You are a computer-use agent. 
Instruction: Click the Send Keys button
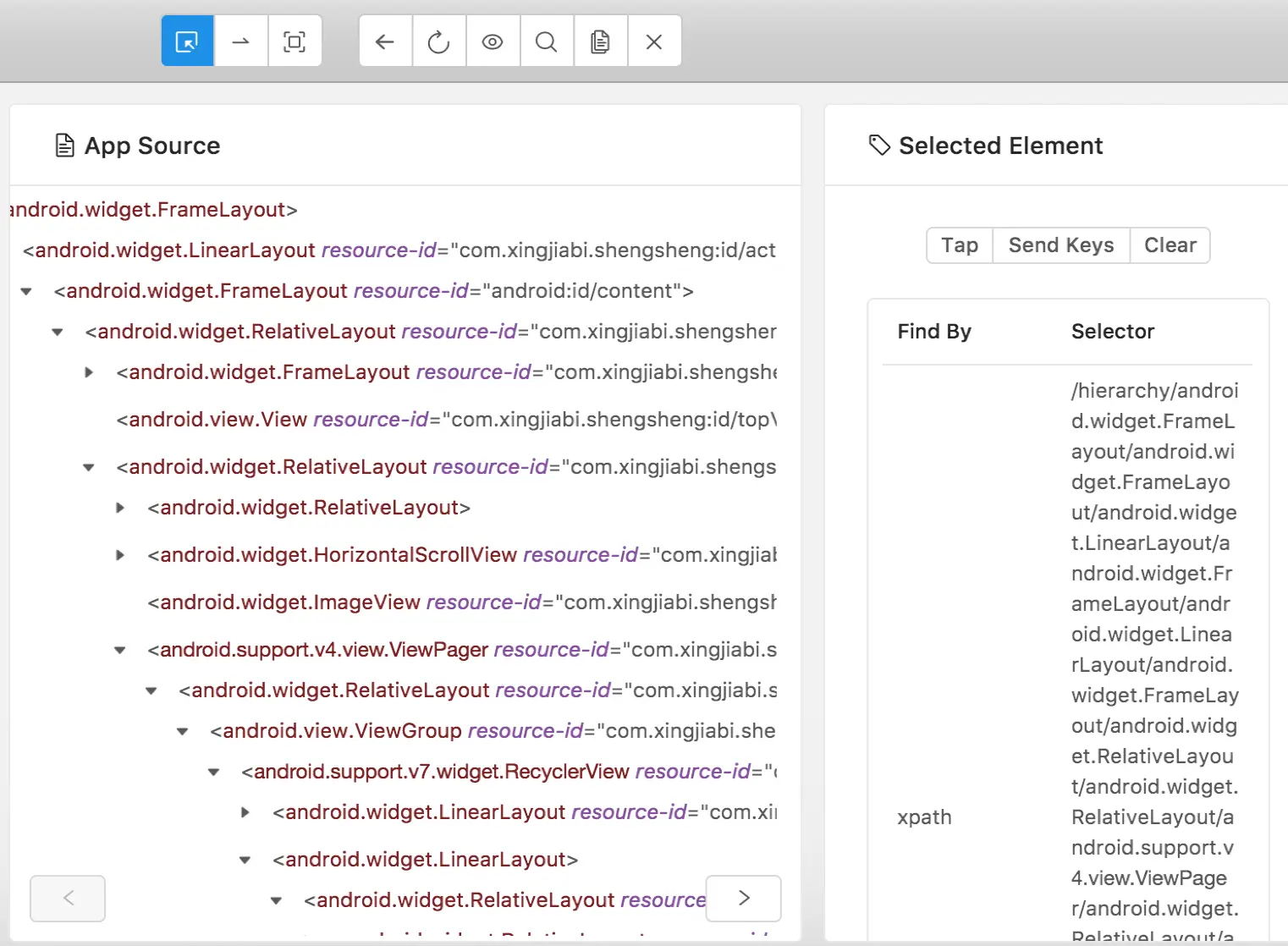(1061, 245)
